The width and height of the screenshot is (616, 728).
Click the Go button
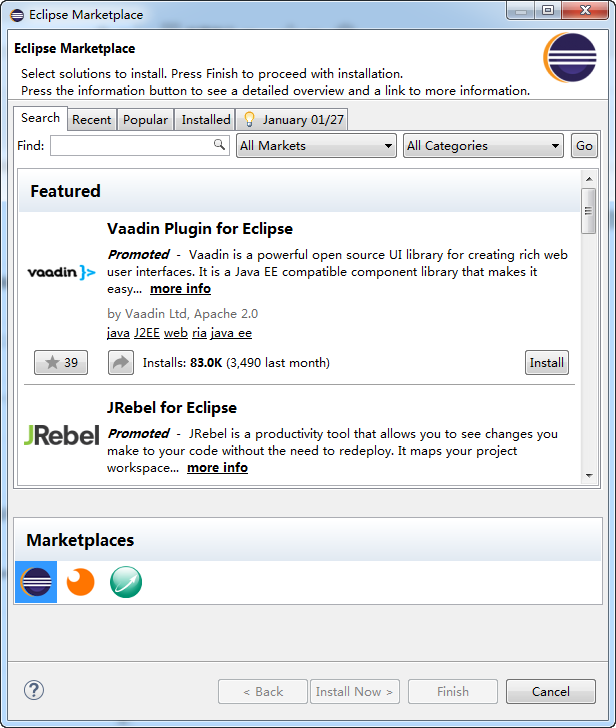point(584,146)
